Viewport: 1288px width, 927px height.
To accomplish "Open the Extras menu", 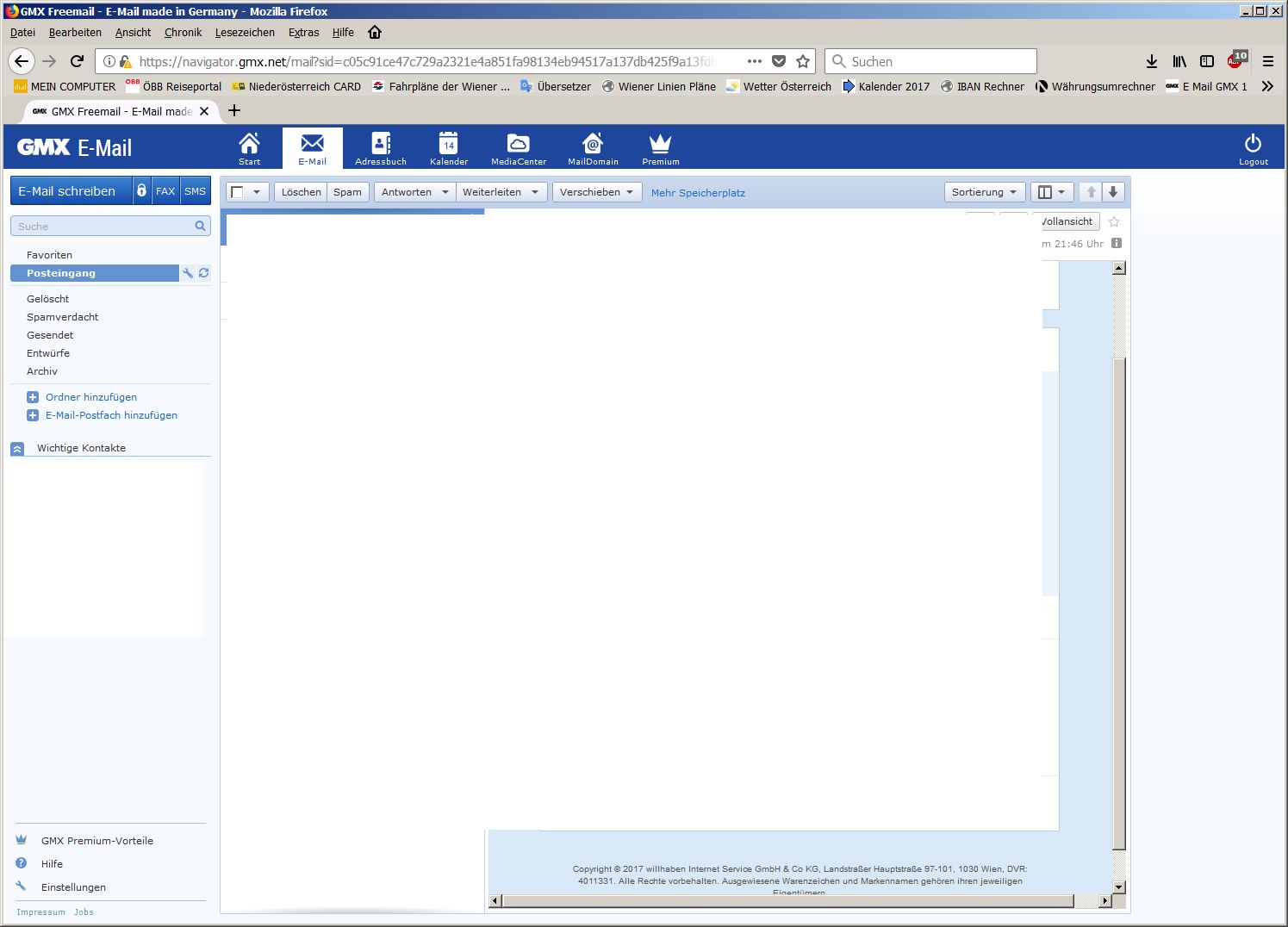I will (303, 32).
